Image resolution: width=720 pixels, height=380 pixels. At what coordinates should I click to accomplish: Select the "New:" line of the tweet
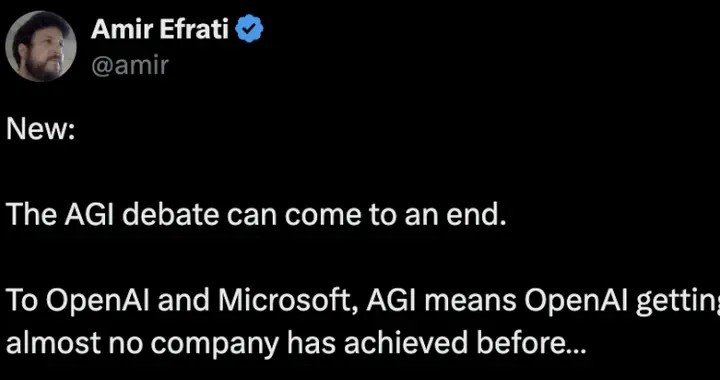pyautogui.click(x=40, y=131)
